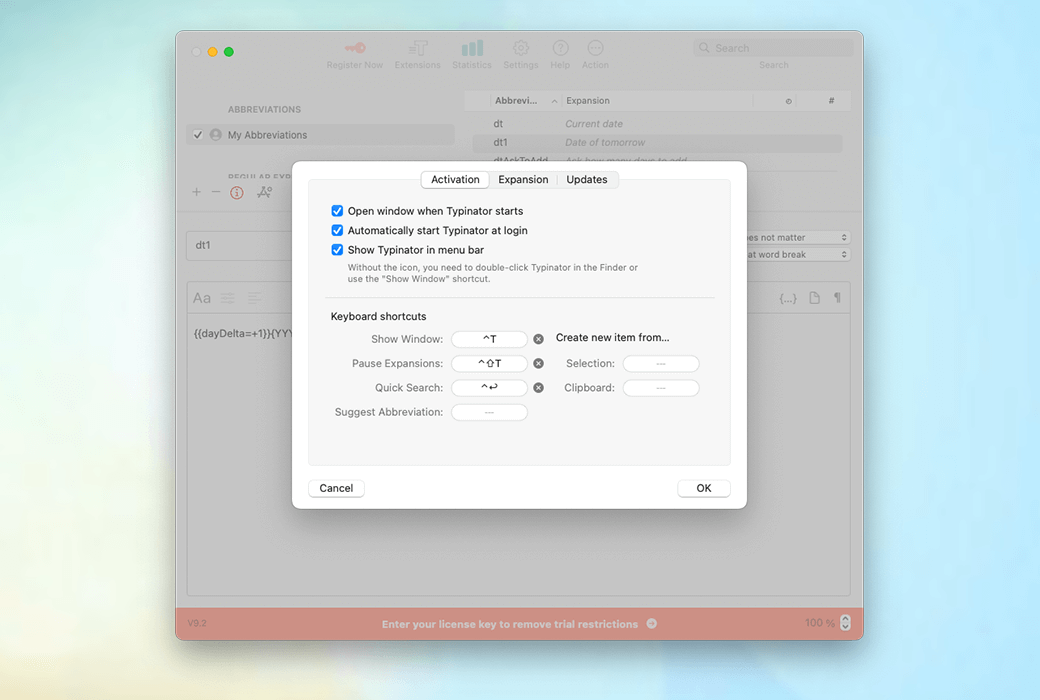Click the Aa text format icon
The width and height of the screenshot is (1040, 700).
point(201,297)
